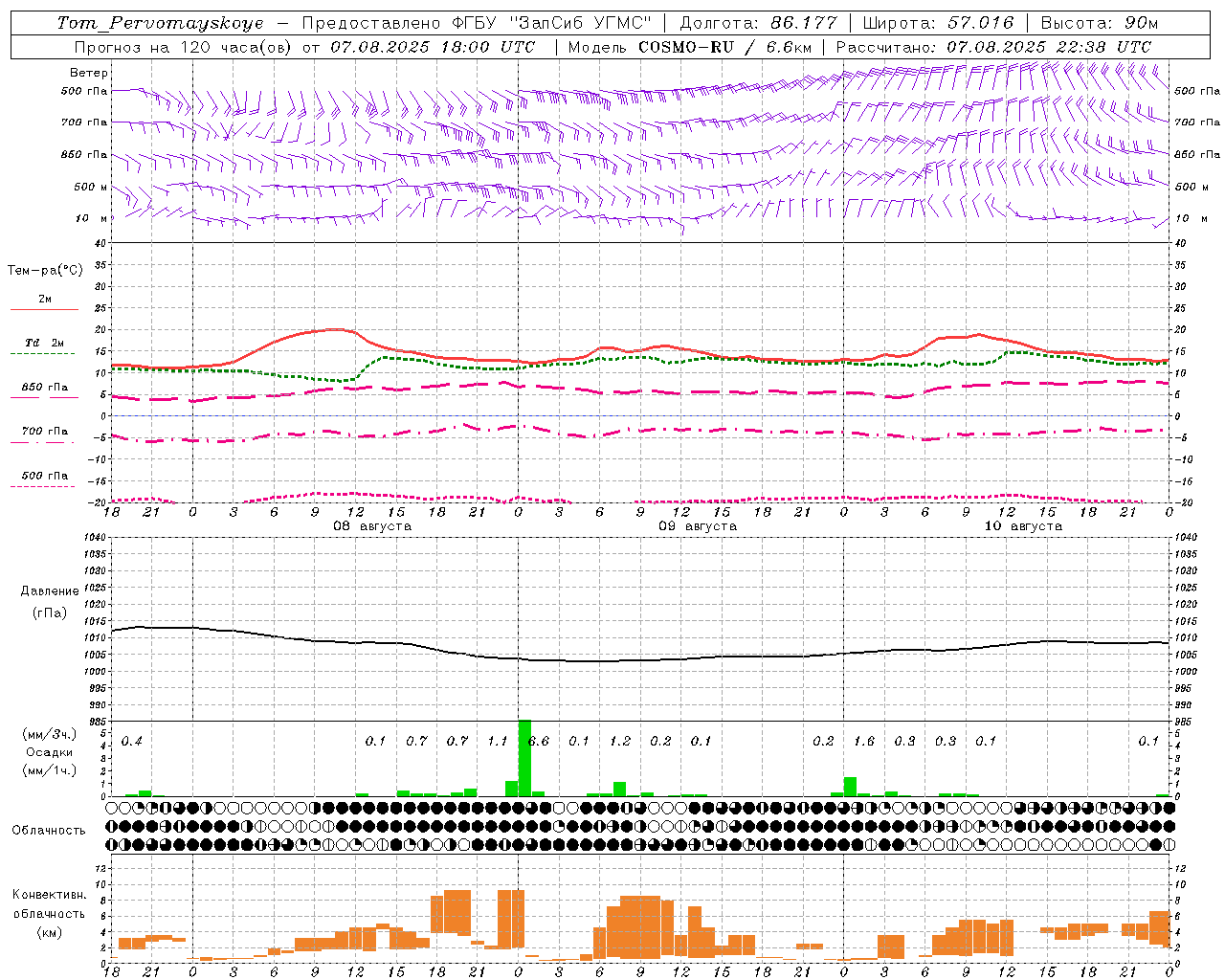Click the 09 августа date label
Viewport: 1225px width, 980px height.
pos(698,526)
